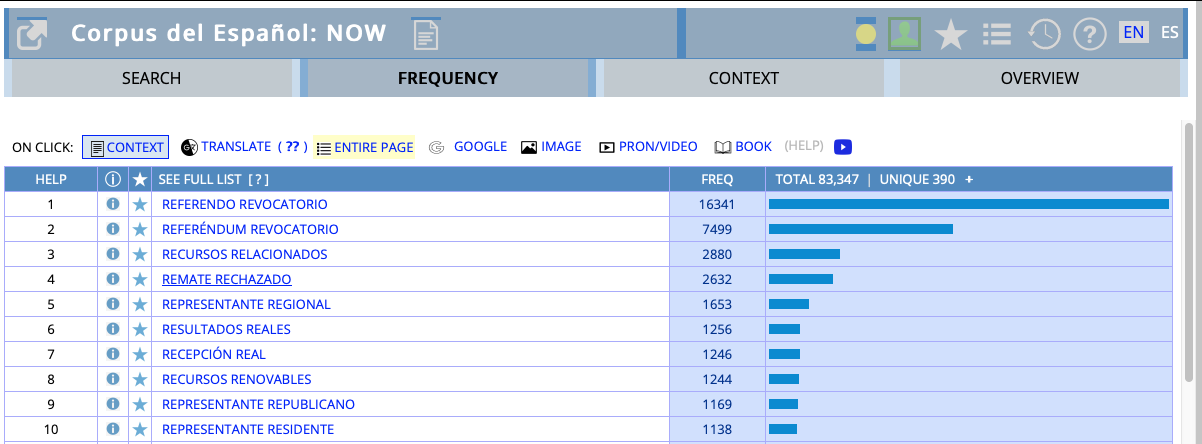Switch to the SEARCH tab
Screen dimensions: 1202x444
tap(151, 78)
